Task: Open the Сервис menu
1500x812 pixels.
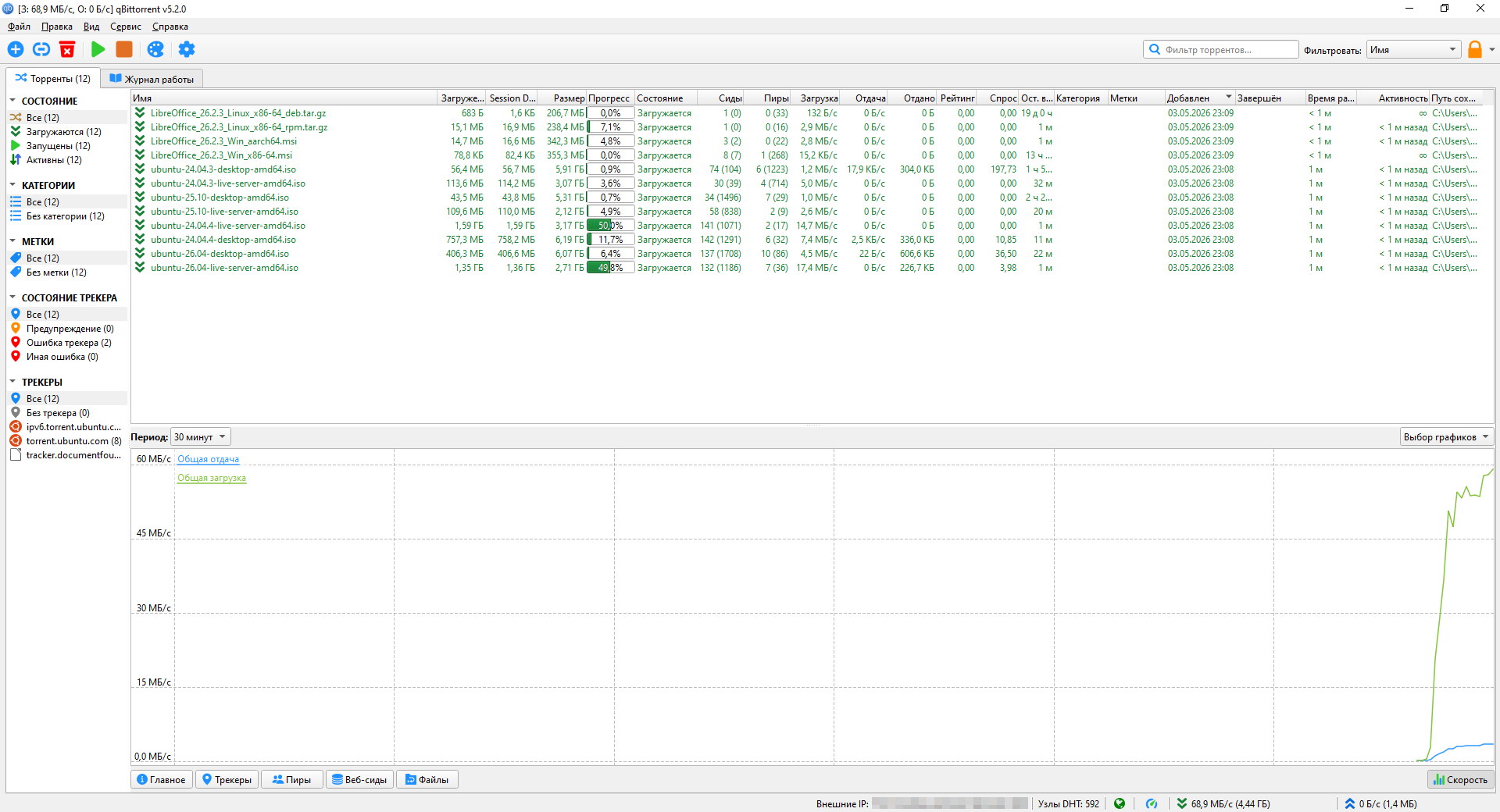Action: click(x=125, y=27)
